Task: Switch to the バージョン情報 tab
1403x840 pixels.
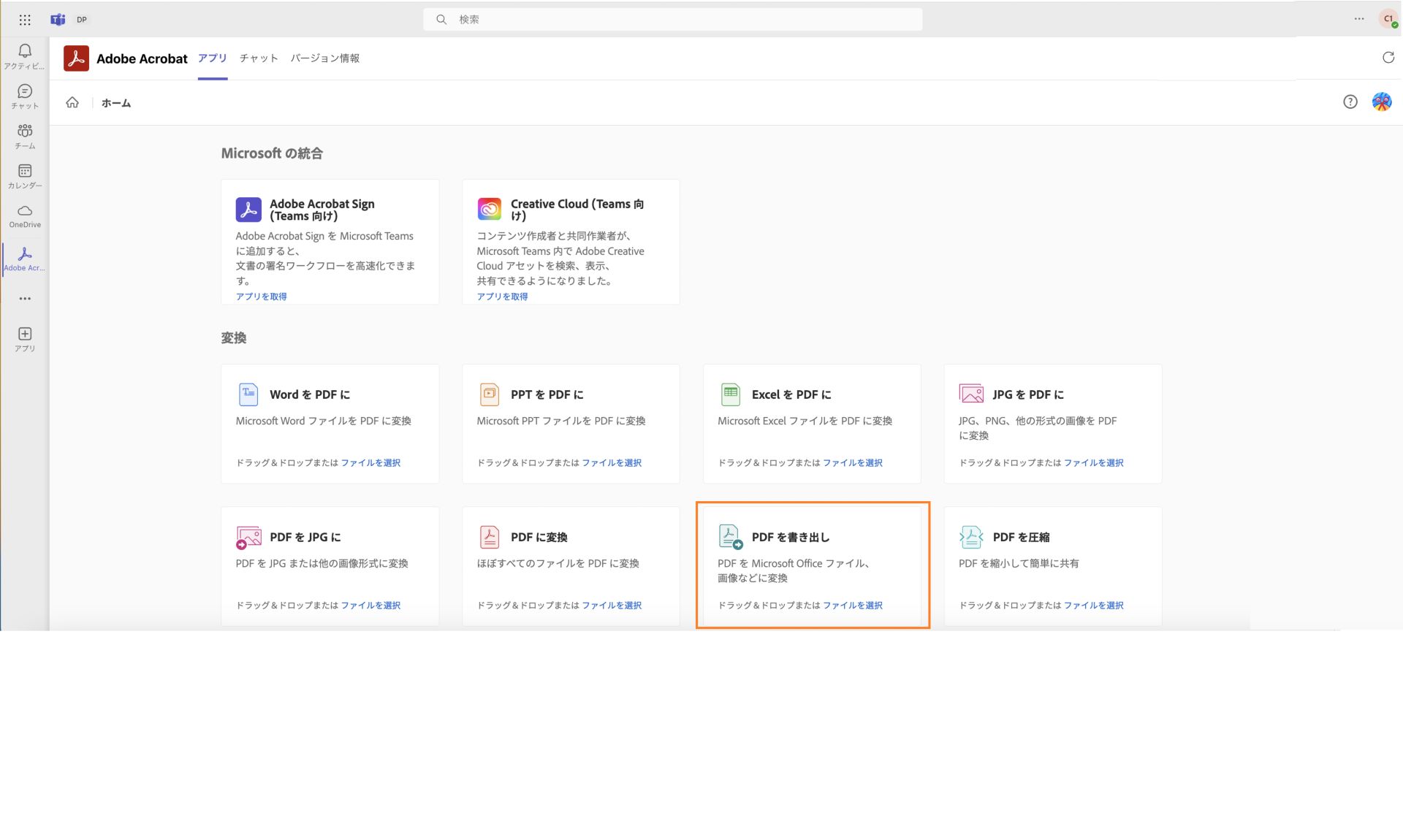Action: pyautogui.click(x=325, y=58)
